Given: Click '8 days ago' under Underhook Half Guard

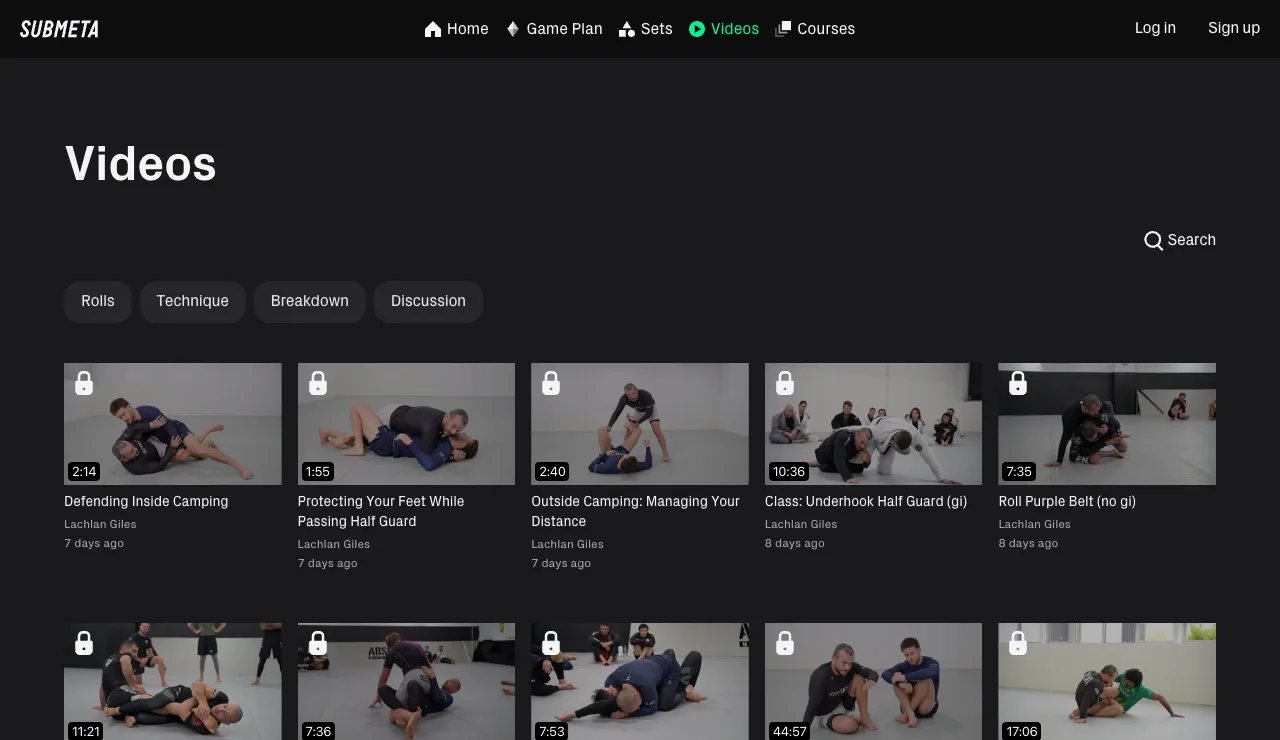Looking at the screenshot, I should coord(795,543).
